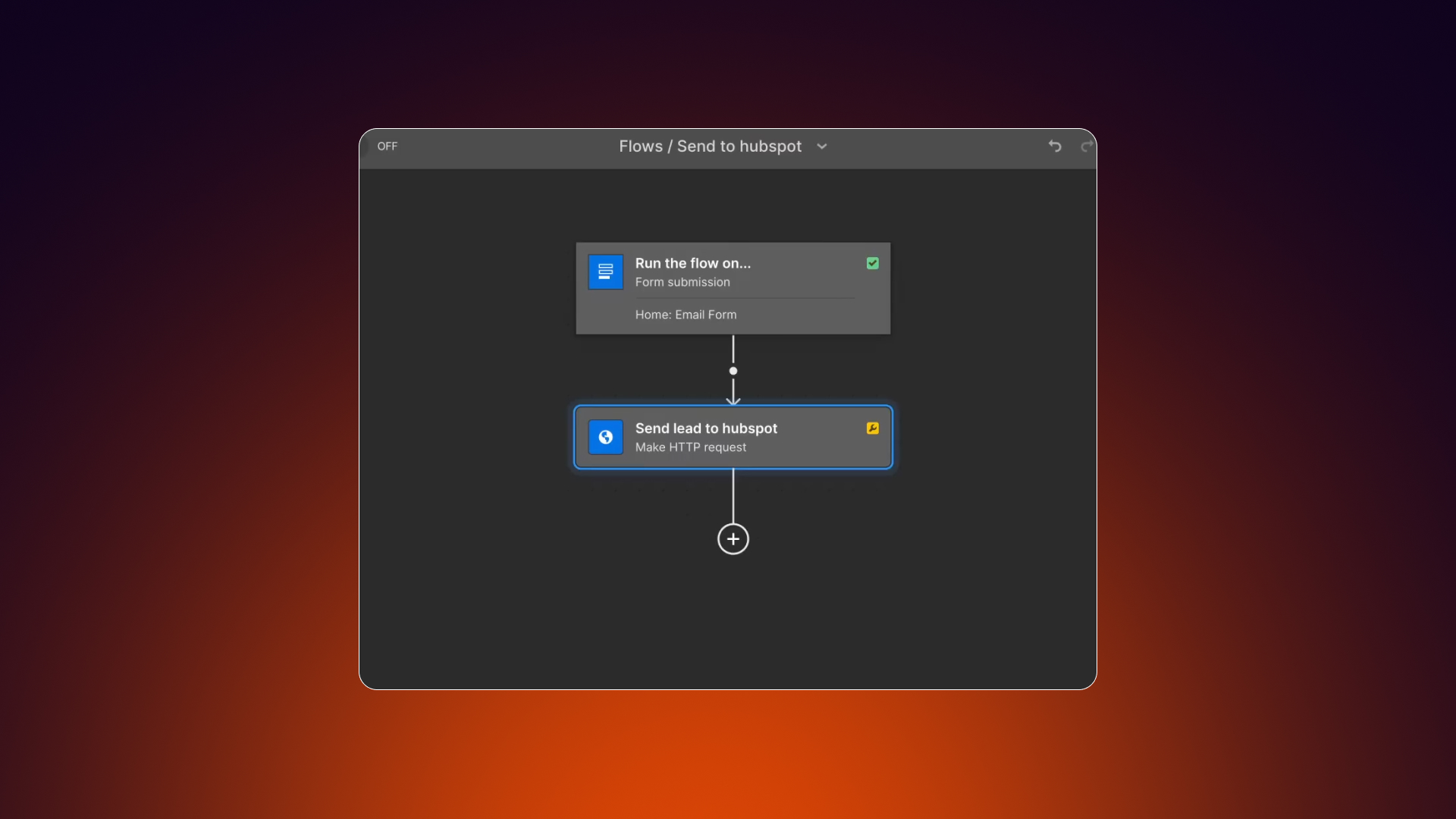Open the Send to hubspot flow title

(739, 146)
